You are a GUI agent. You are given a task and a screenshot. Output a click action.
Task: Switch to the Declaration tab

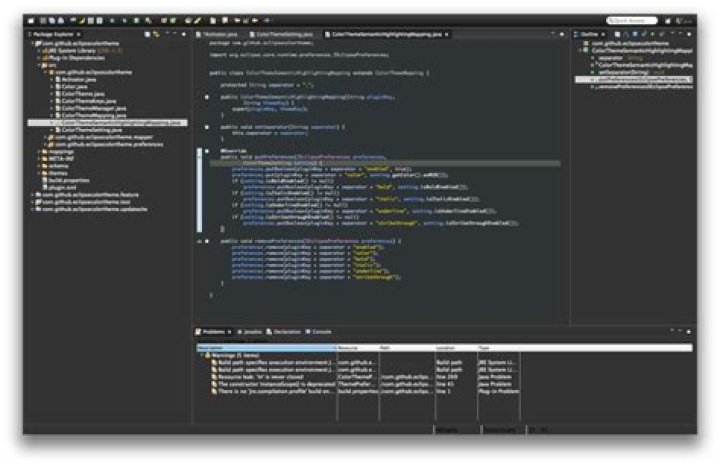[283, 331]
